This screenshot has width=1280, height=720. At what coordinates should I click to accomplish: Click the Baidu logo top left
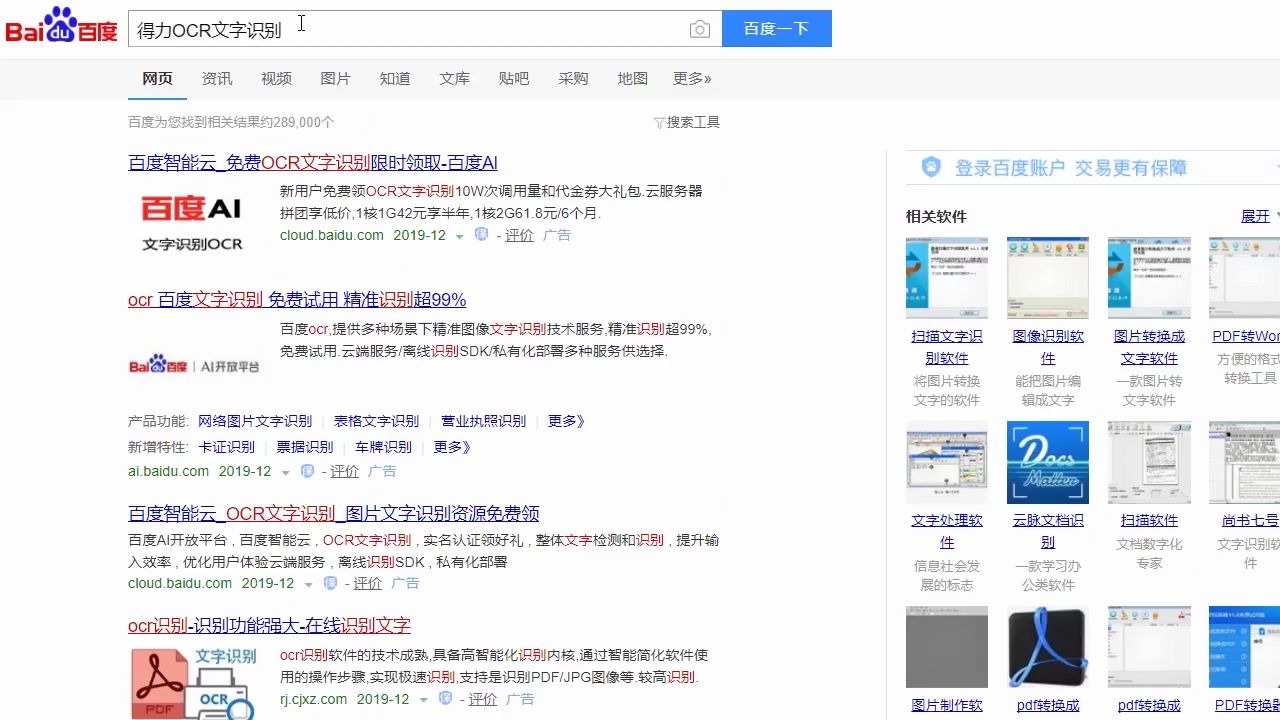click(x=61, y=27)
